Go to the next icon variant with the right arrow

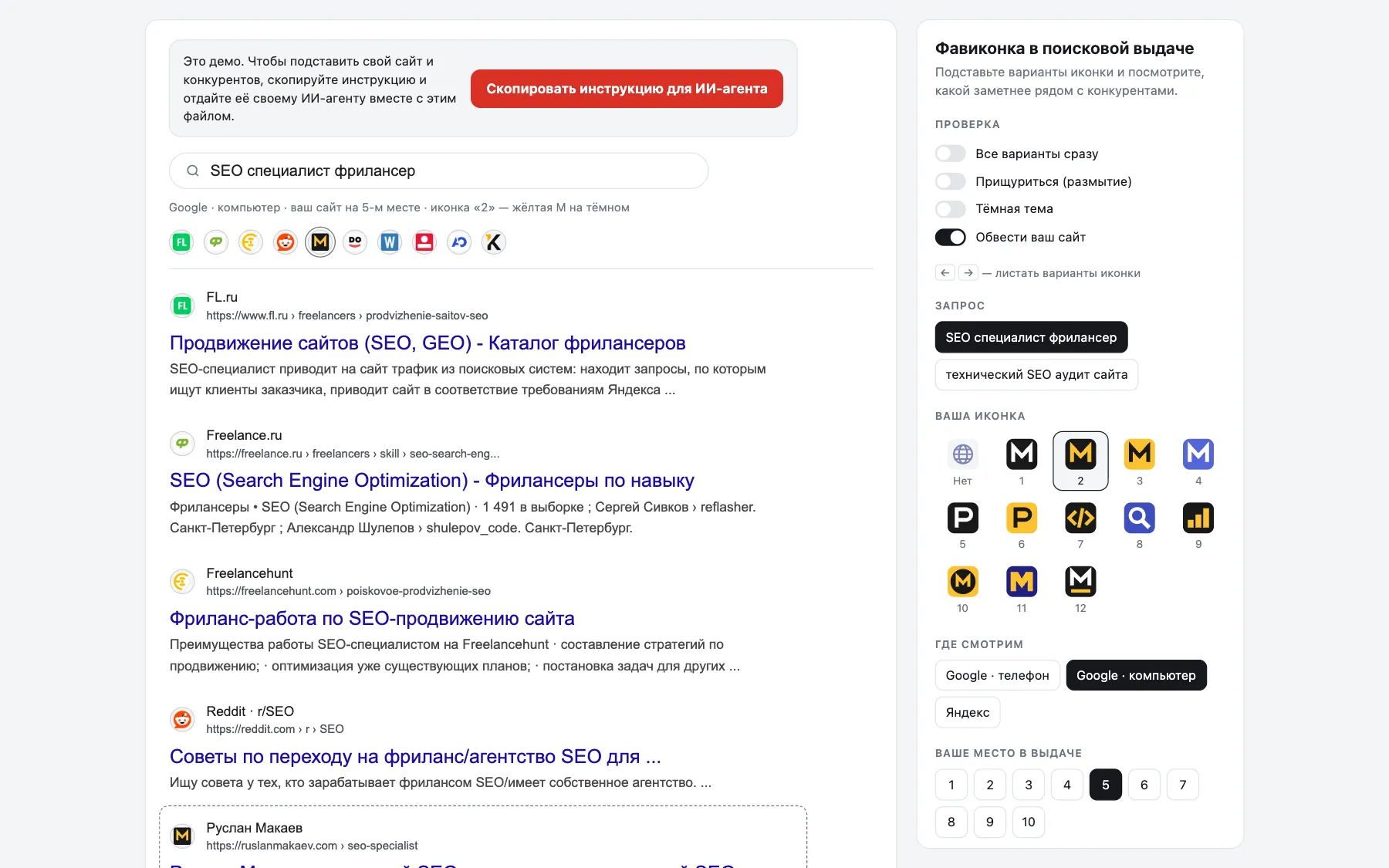(x=968, y=272)
